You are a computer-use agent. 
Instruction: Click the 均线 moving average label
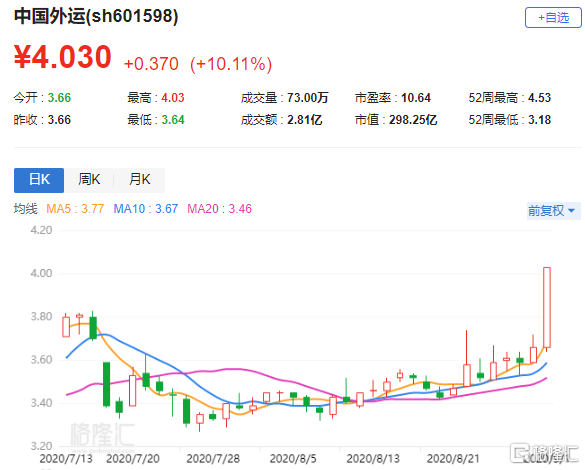coord(26,209)
